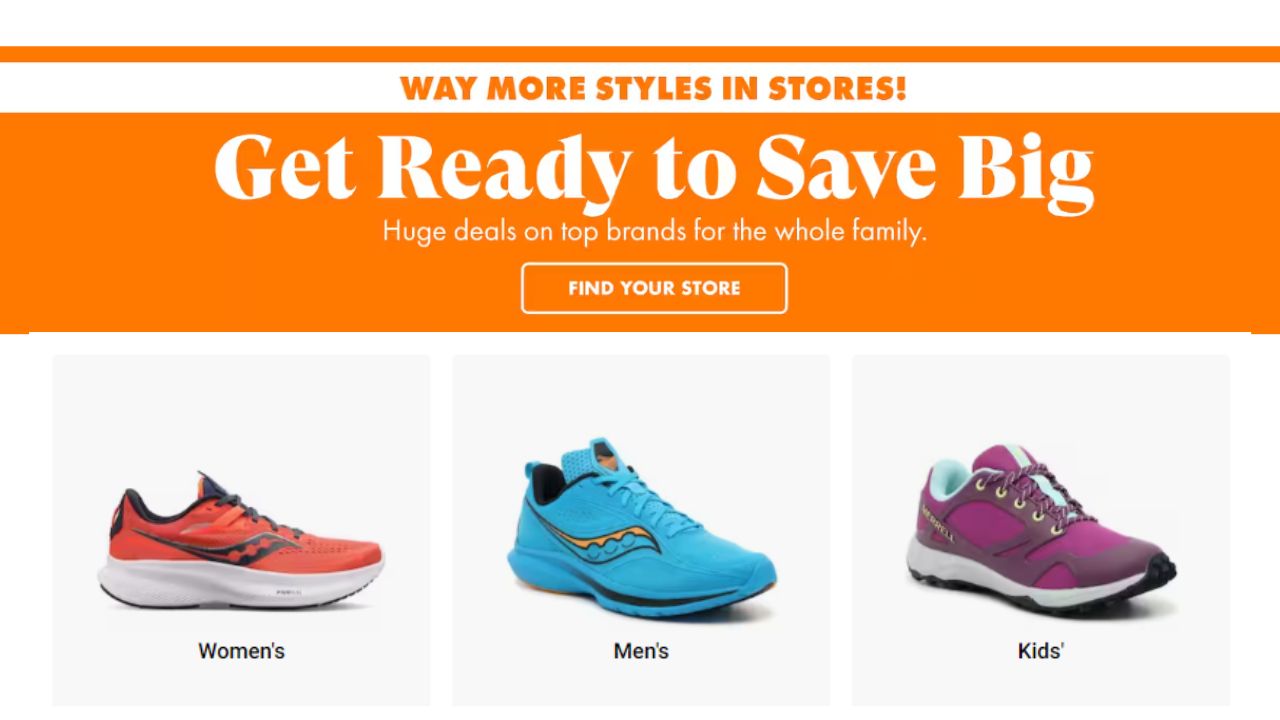Click the thin orange stripe at the top
1280x720 pixels.
(640, 54)
